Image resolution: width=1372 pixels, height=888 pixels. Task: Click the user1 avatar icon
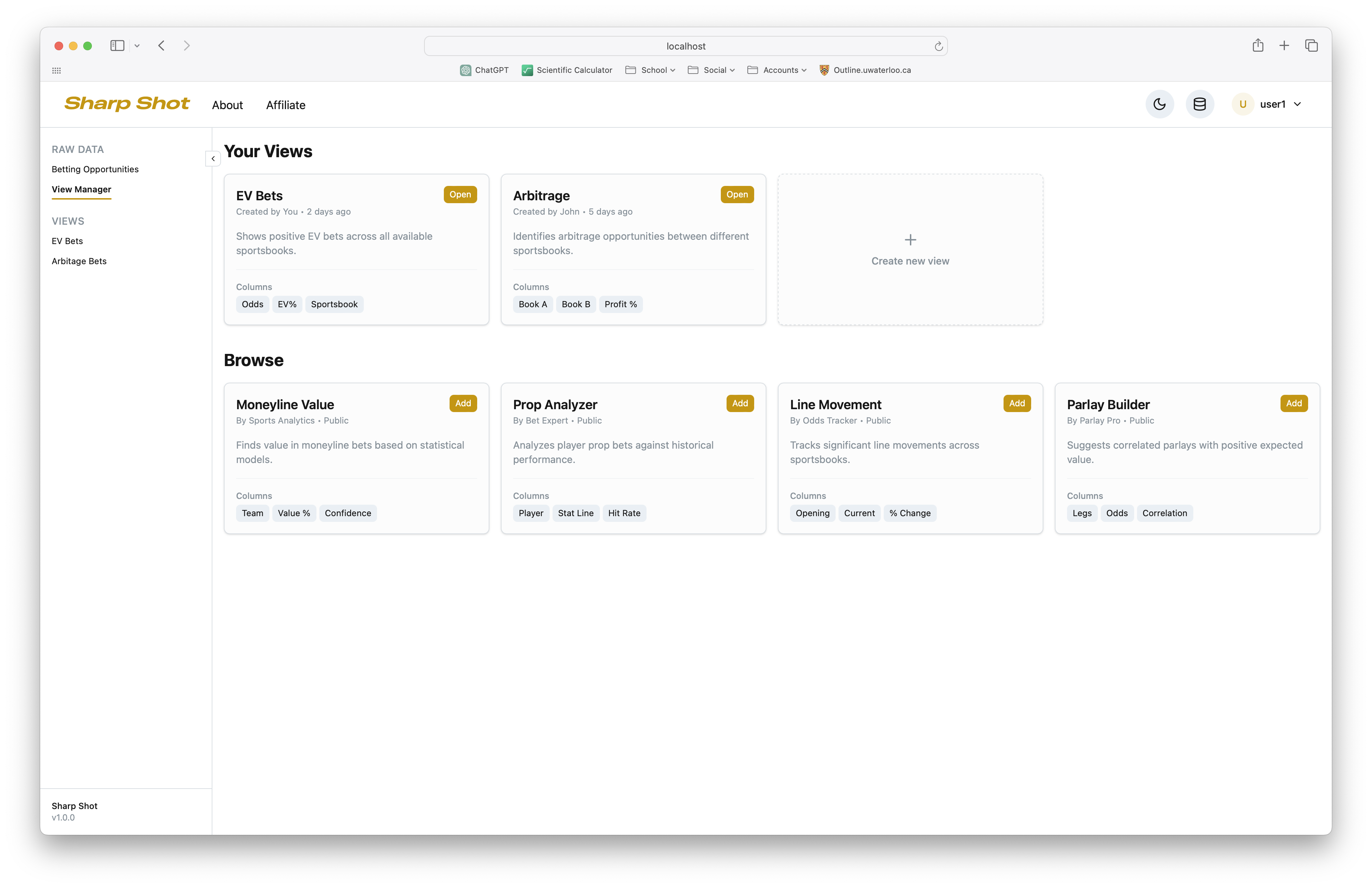tap(1242, 104)
